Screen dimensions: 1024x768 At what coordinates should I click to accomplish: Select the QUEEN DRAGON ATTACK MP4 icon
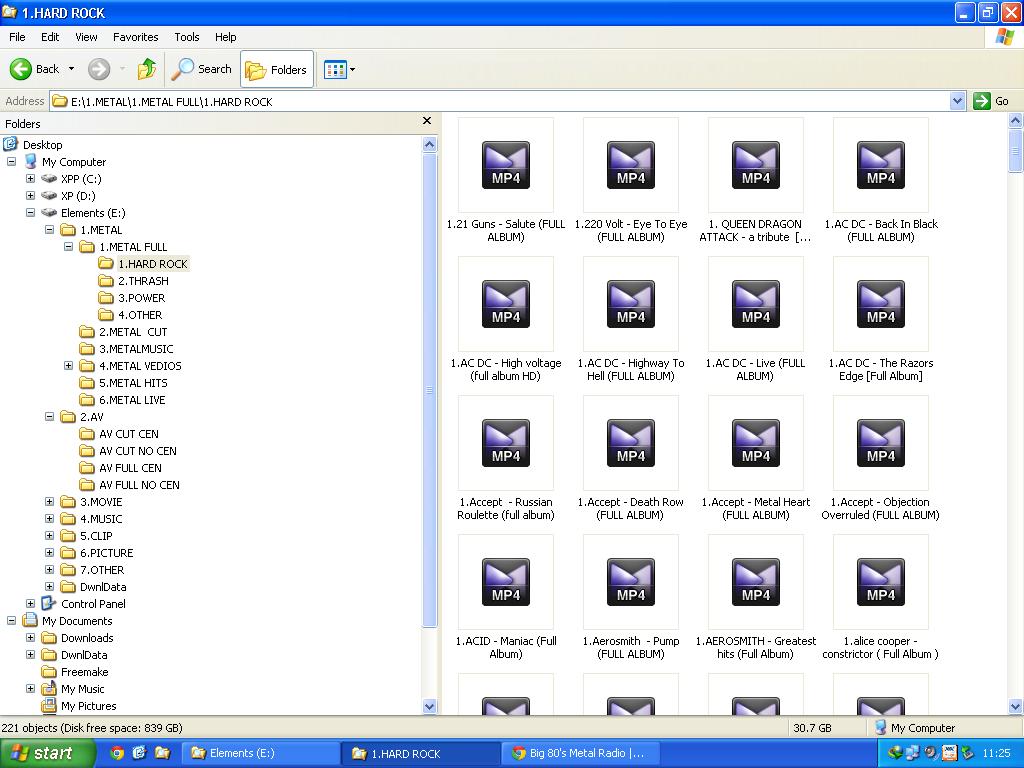pyautogui.click(x=756, y=165)
